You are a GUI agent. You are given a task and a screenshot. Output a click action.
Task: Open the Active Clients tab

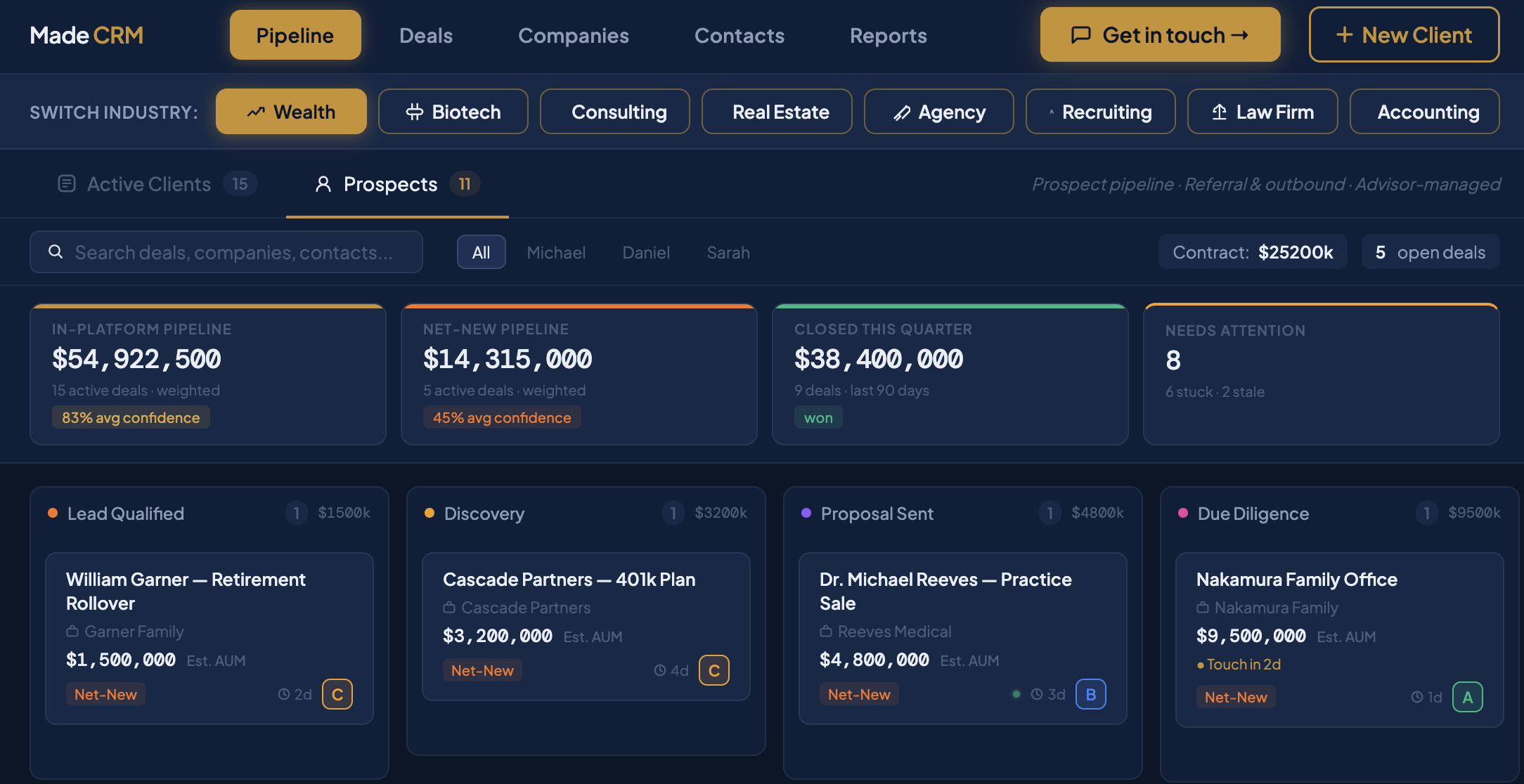pyautogui.click(x=157, y=184)
